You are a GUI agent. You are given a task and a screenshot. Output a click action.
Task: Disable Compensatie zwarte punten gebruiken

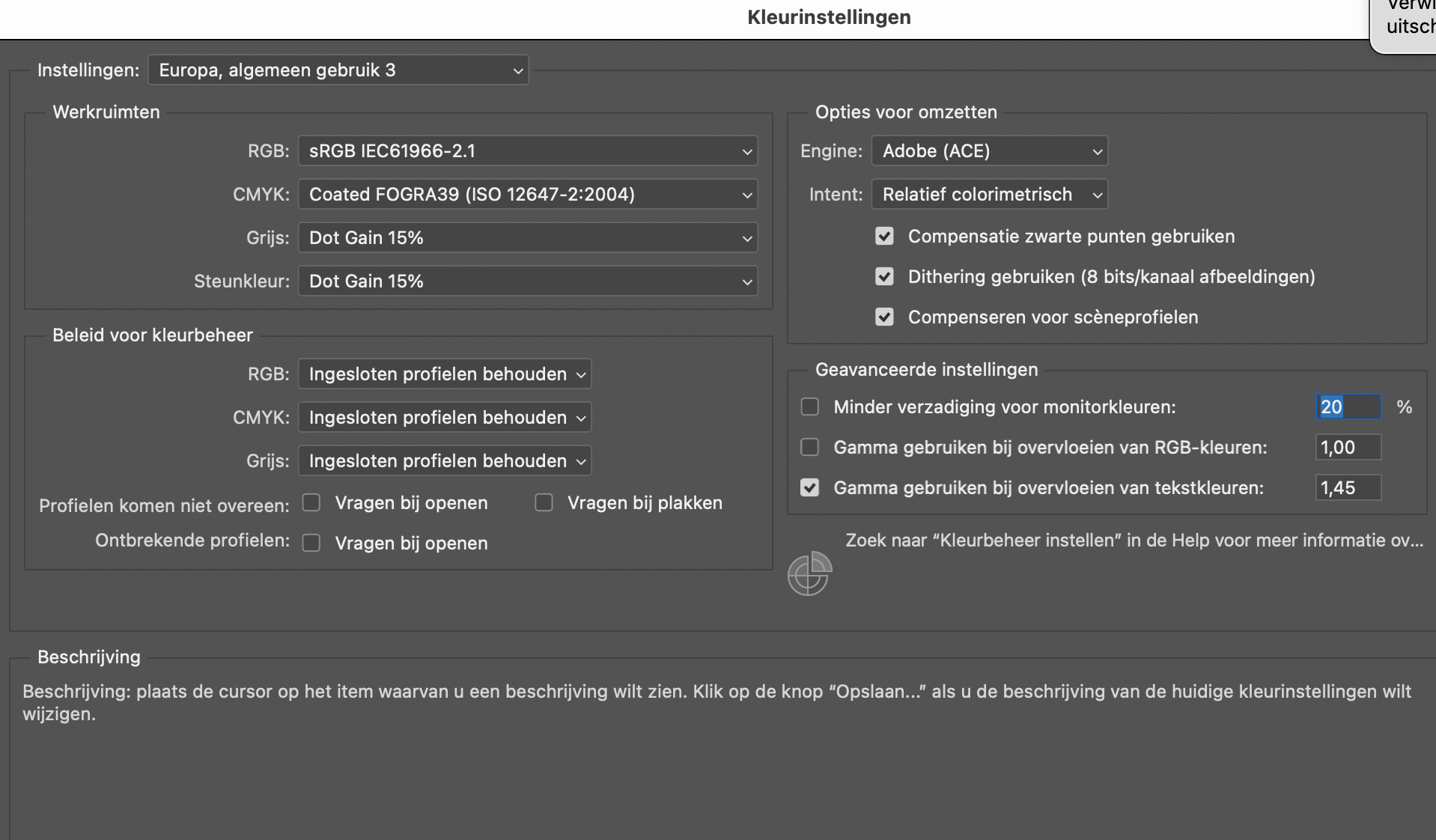pos(886,236)
